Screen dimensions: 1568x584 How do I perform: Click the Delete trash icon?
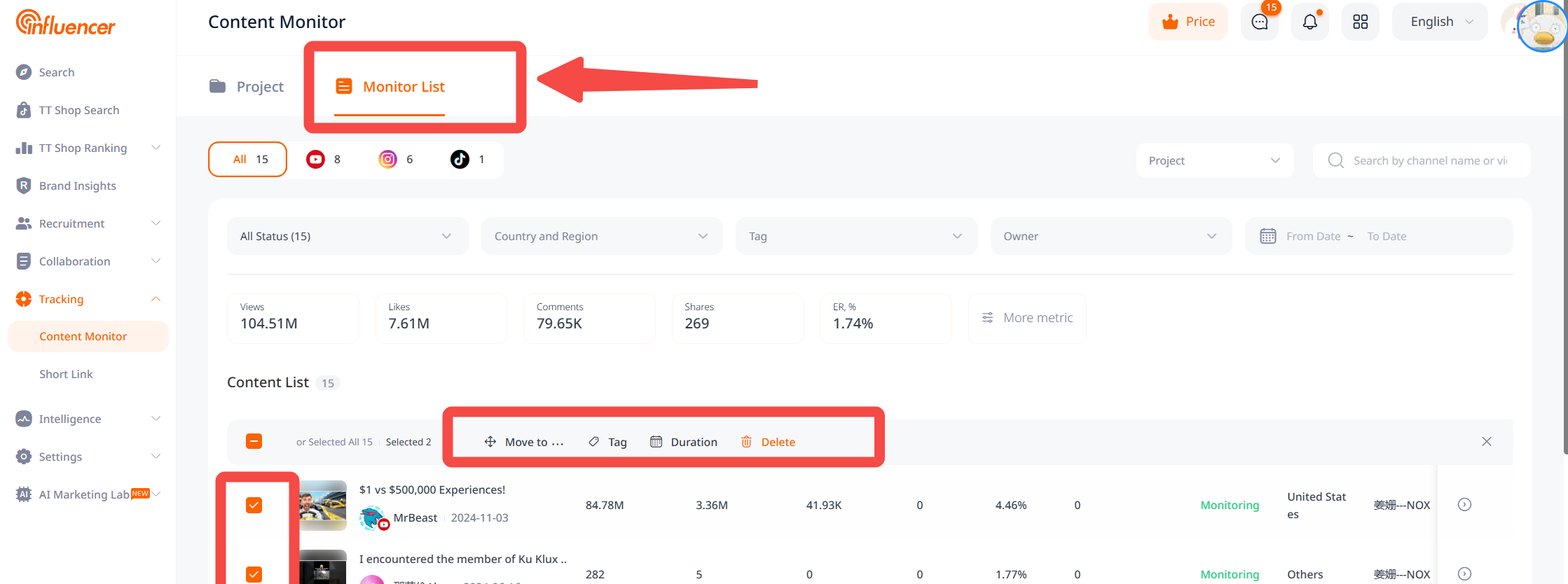(x=747, y=442)
